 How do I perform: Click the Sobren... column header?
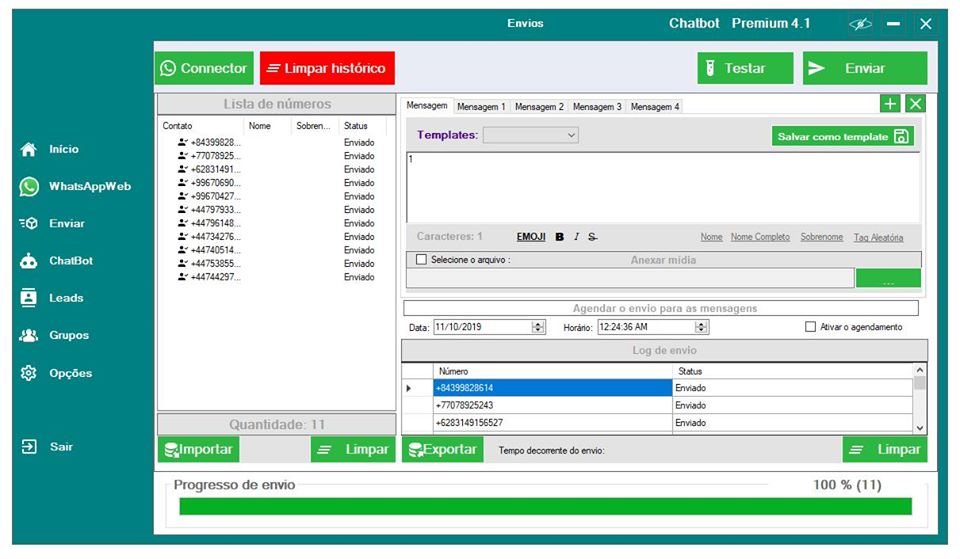pyautogui.click(x=315, y=126)
